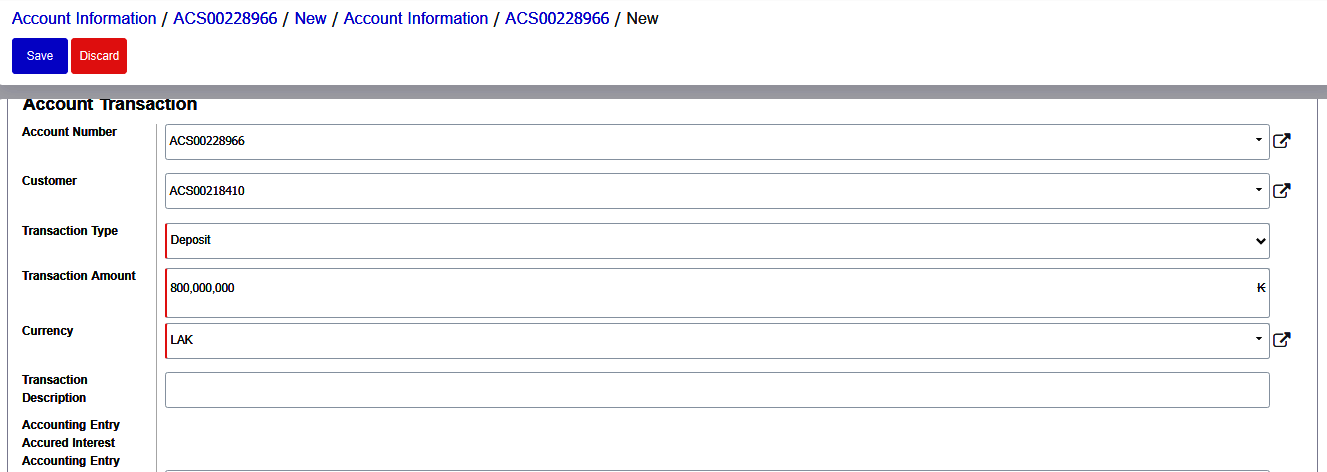Open the Currency record external link icon
The width and height of the screenshot is (1327, 472).
(1281, 340)
